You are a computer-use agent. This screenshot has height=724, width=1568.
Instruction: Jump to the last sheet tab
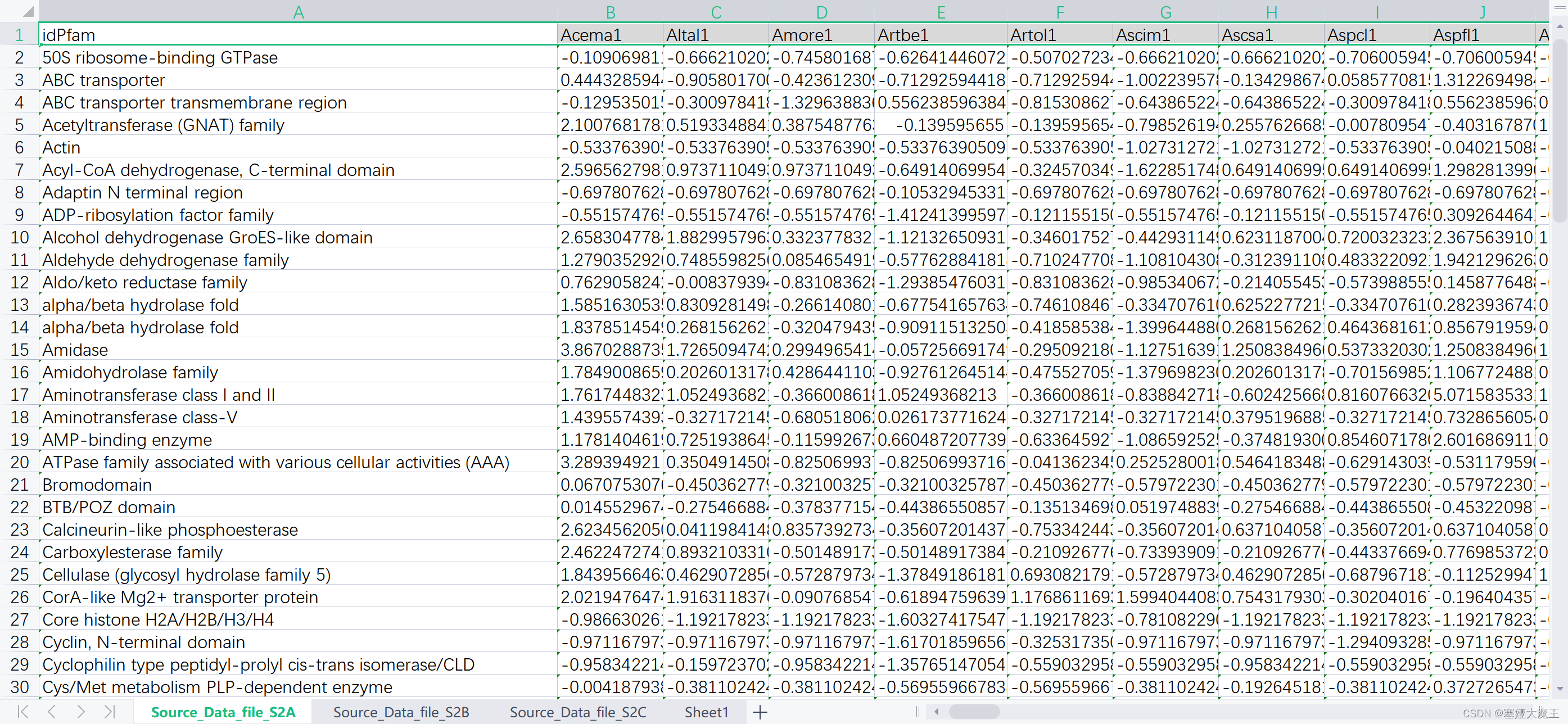point(110,711)
